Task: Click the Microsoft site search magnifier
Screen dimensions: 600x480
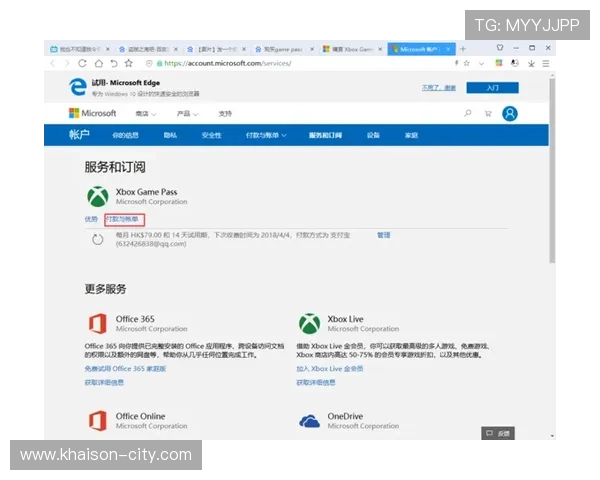Action: click(x=468, y=113)
